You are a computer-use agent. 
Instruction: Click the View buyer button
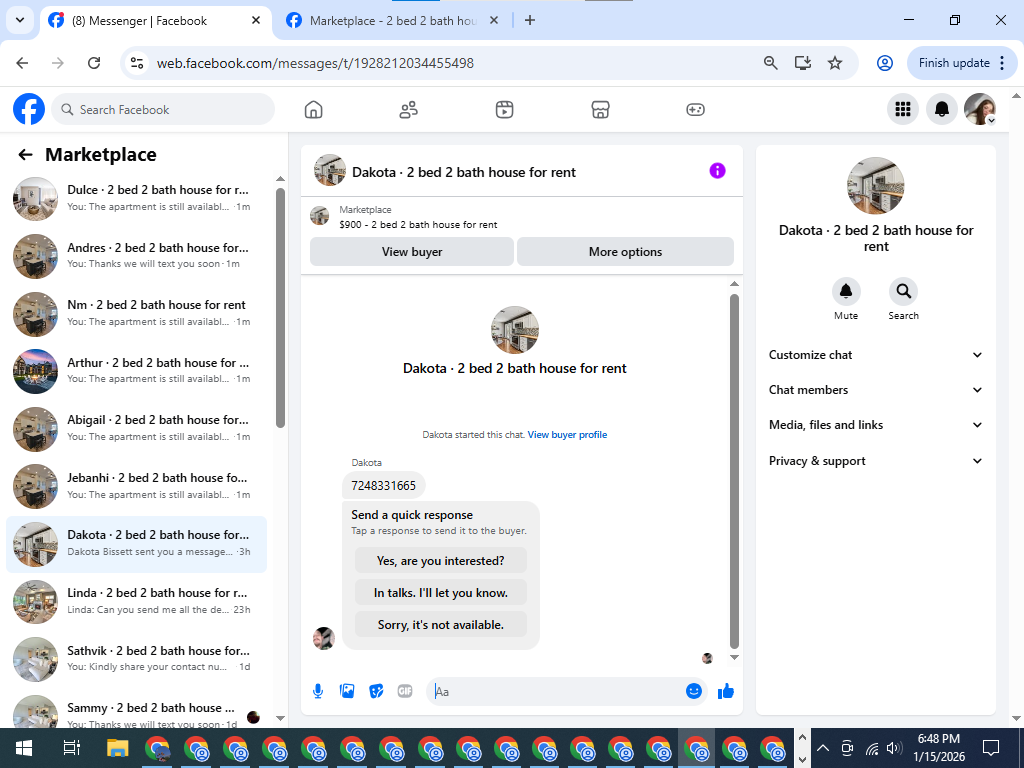pos(411,251)
